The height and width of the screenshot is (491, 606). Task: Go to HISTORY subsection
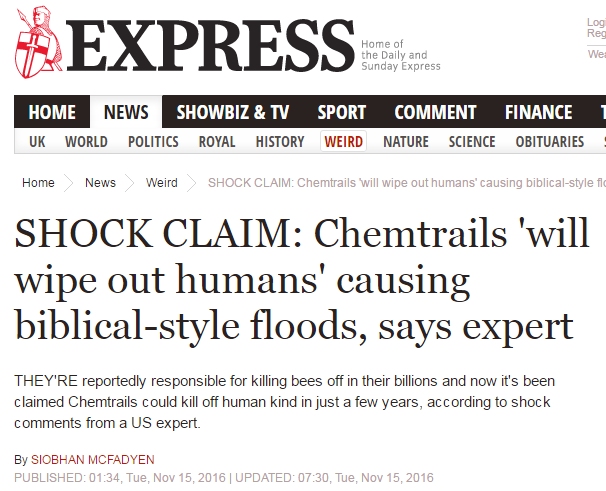point(280,142)
